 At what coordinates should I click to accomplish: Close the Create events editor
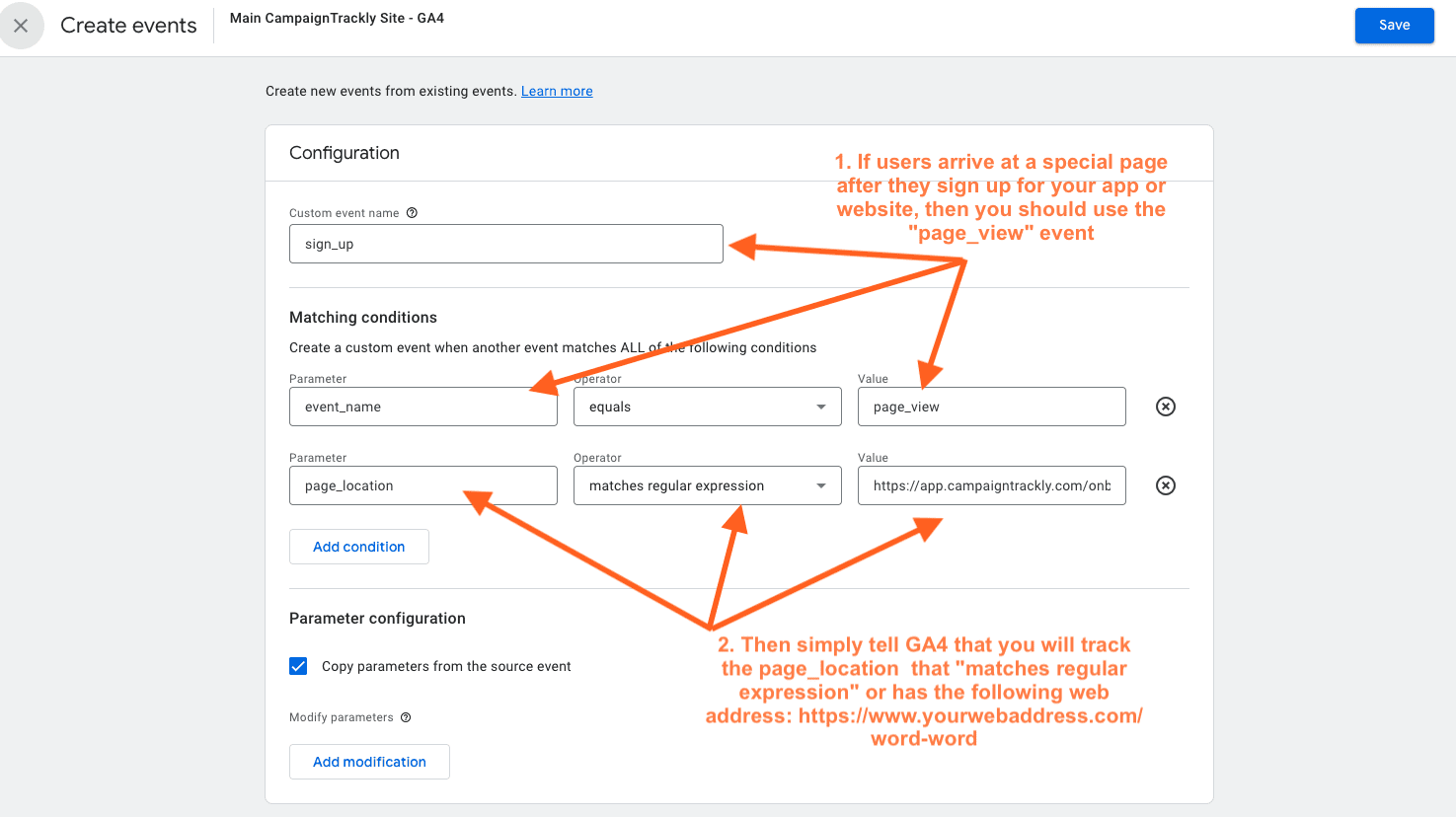click(22, 25)
